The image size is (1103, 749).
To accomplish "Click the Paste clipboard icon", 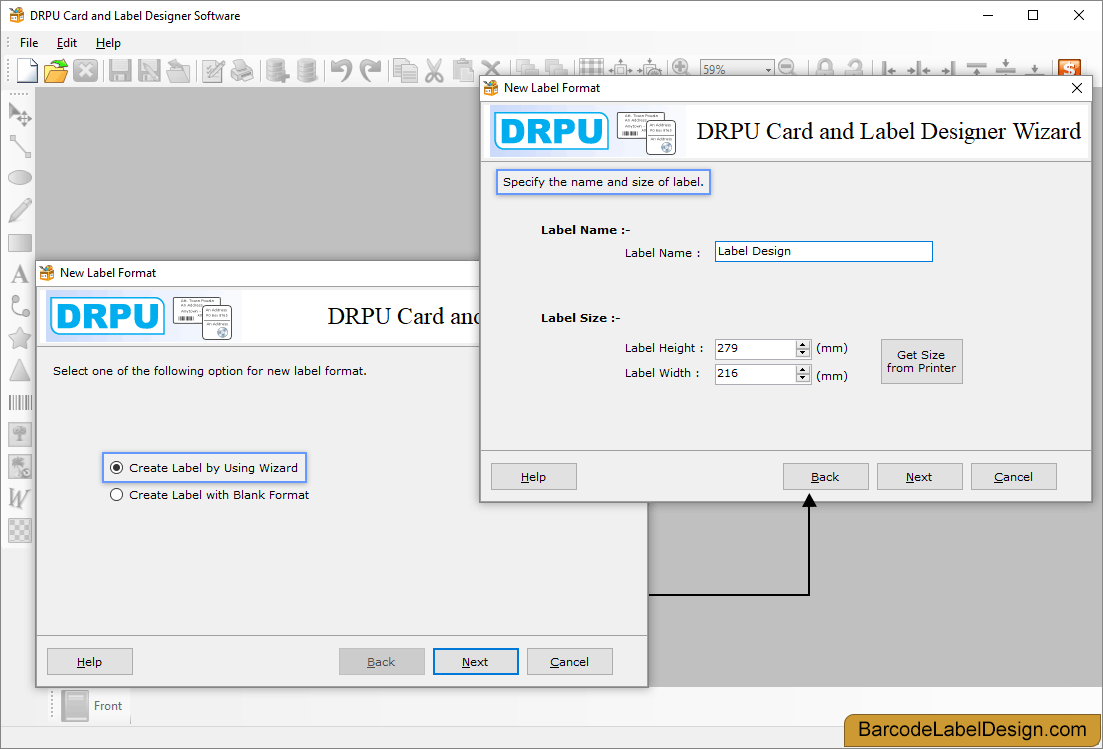I will coord(463,70).
